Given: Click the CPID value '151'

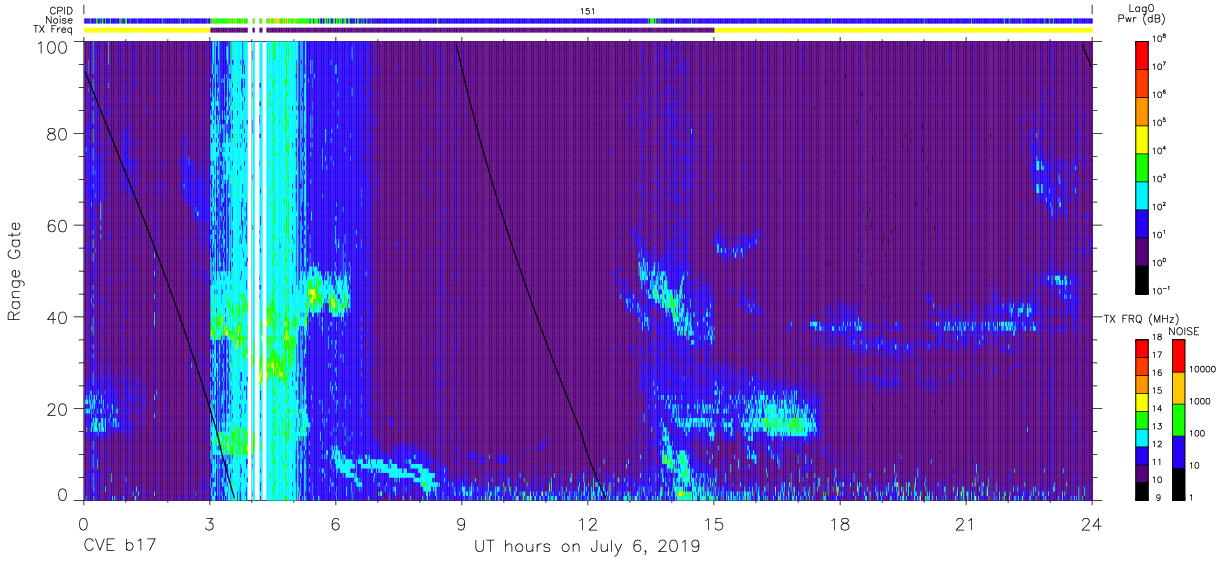Looking at the screenshot, I should coord(588,10).
